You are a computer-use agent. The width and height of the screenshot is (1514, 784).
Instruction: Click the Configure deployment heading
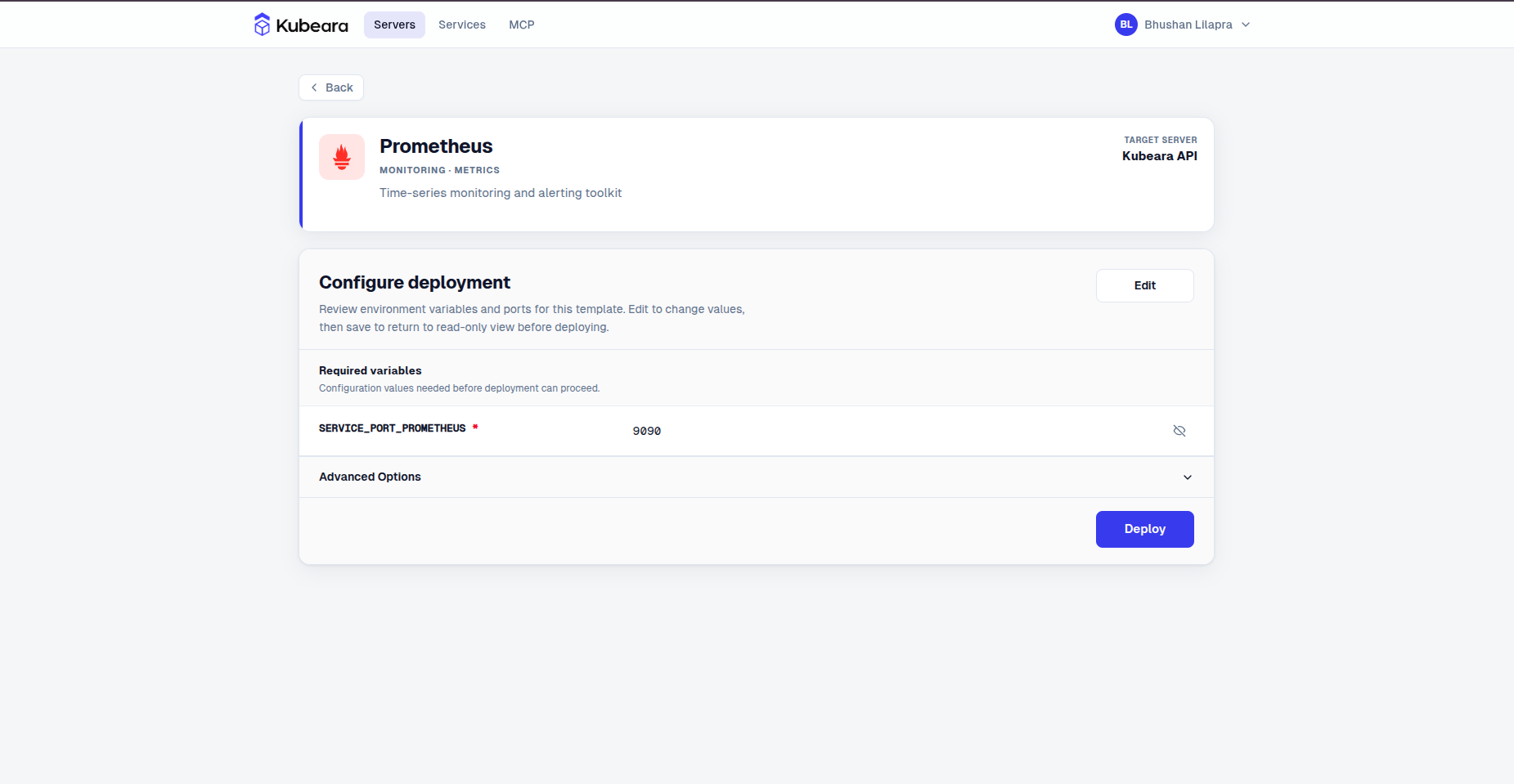415,283
